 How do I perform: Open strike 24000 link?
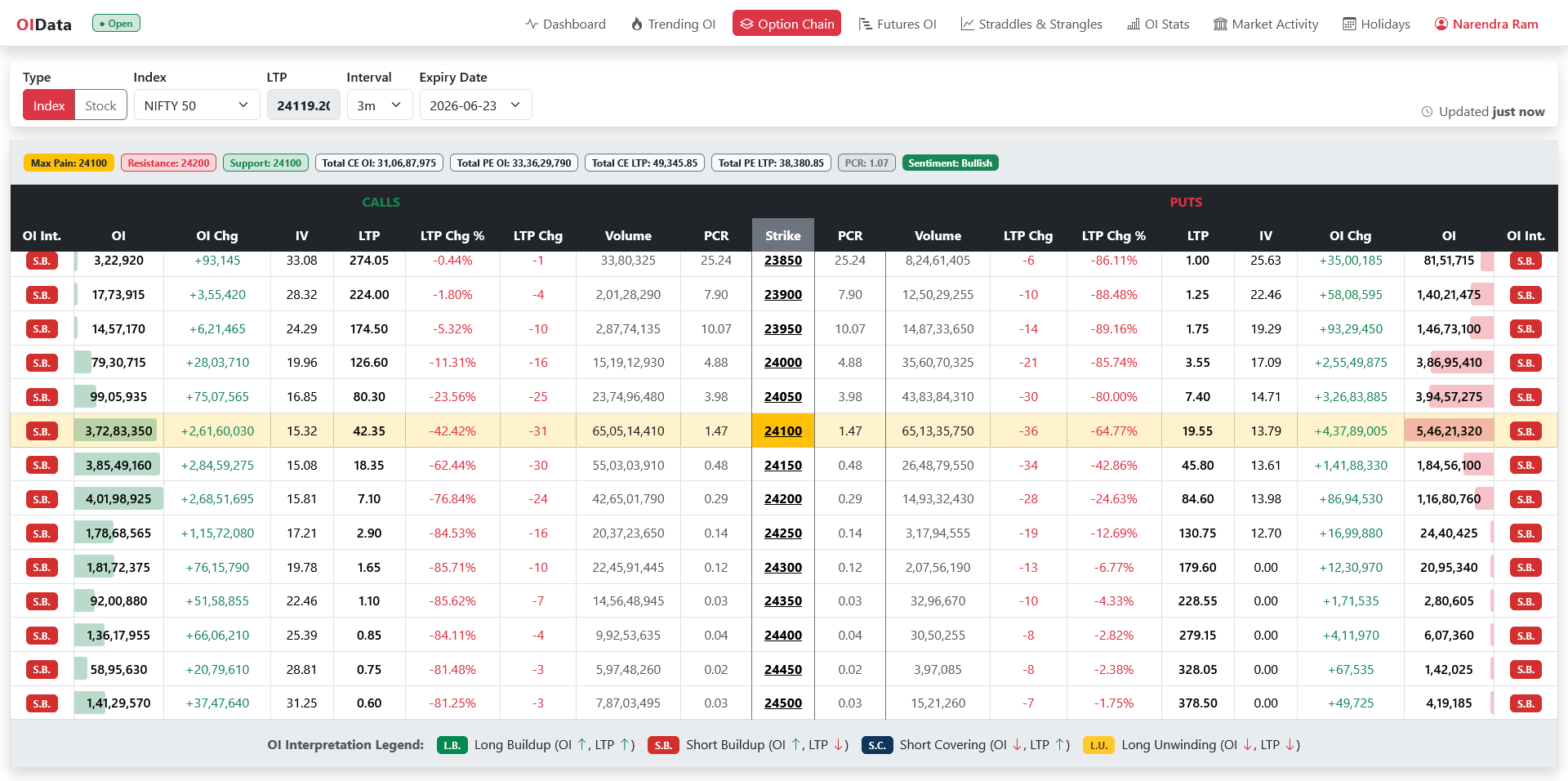tap(783, 363)
